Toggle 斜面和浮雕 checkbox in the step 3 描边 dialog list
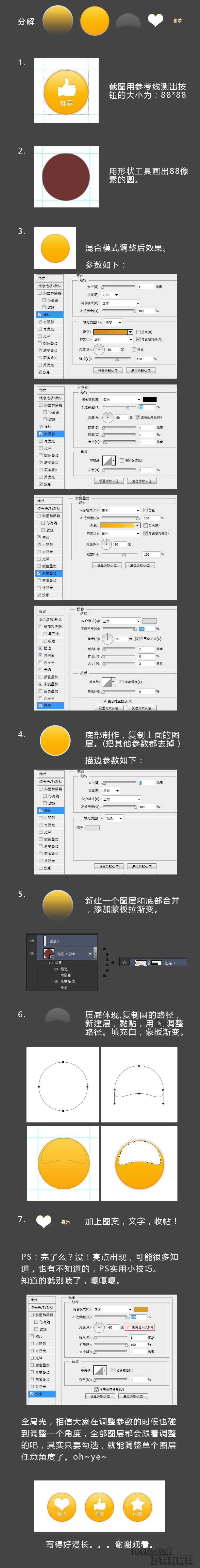Screen dimensions: 200x1568 40,292
